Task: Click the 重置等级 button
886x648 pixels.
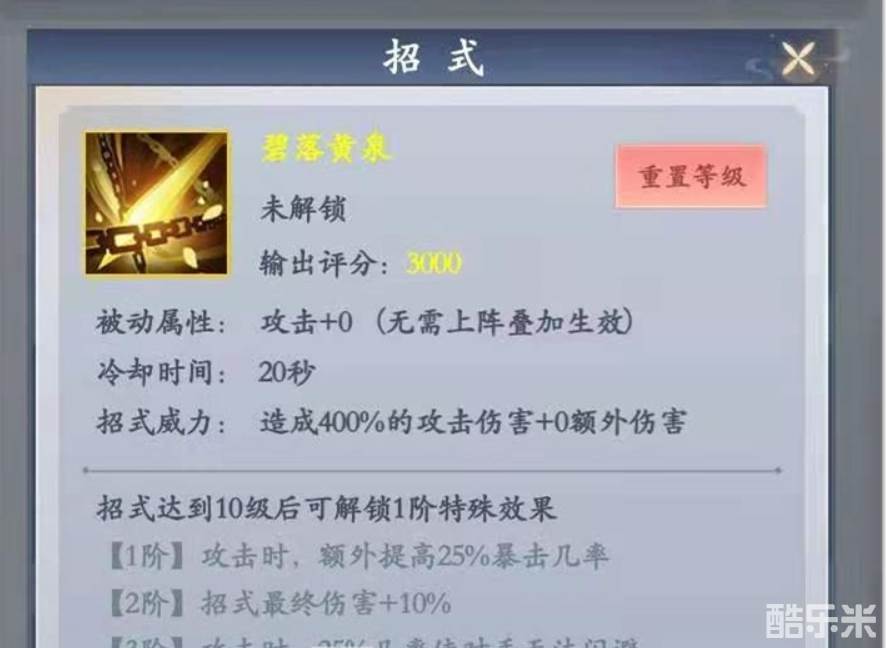Action: click(691, 177)
